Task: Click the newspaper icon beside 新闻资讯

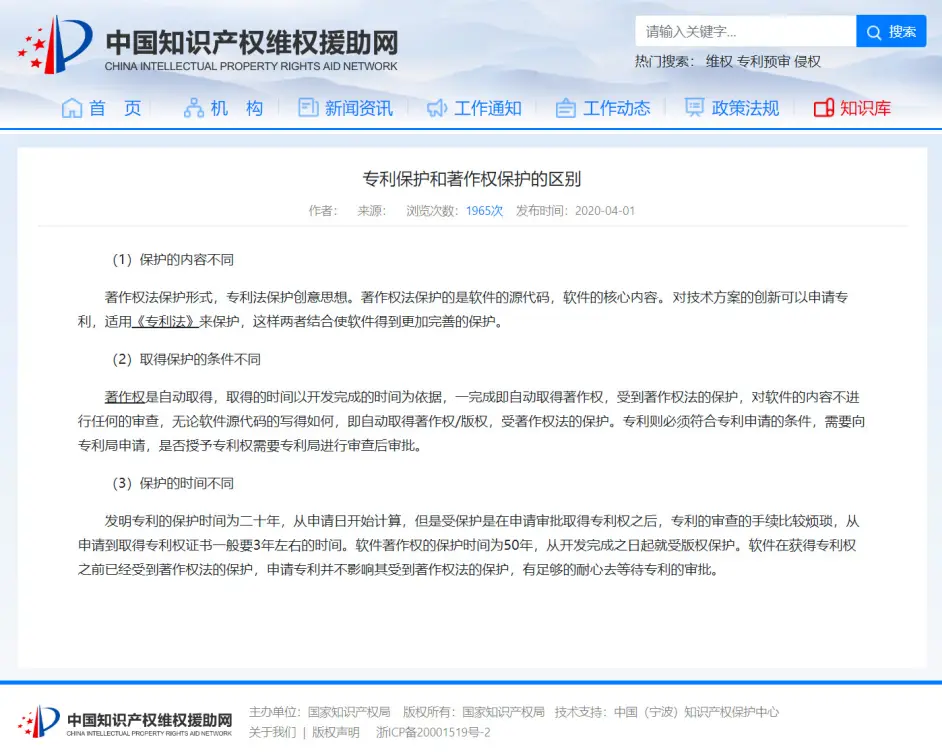Action: coord(308,108)
